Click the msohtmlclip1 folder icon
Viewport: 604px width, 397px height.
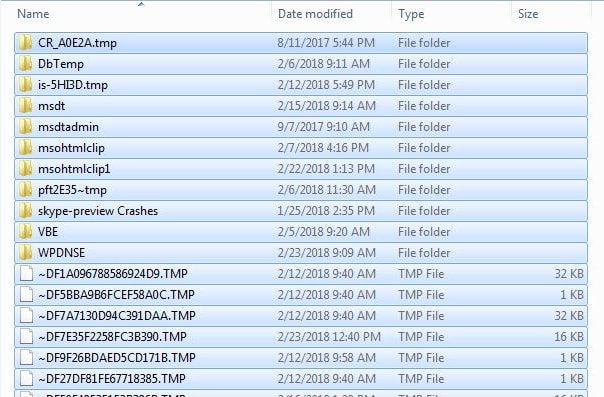pos(25,169)
